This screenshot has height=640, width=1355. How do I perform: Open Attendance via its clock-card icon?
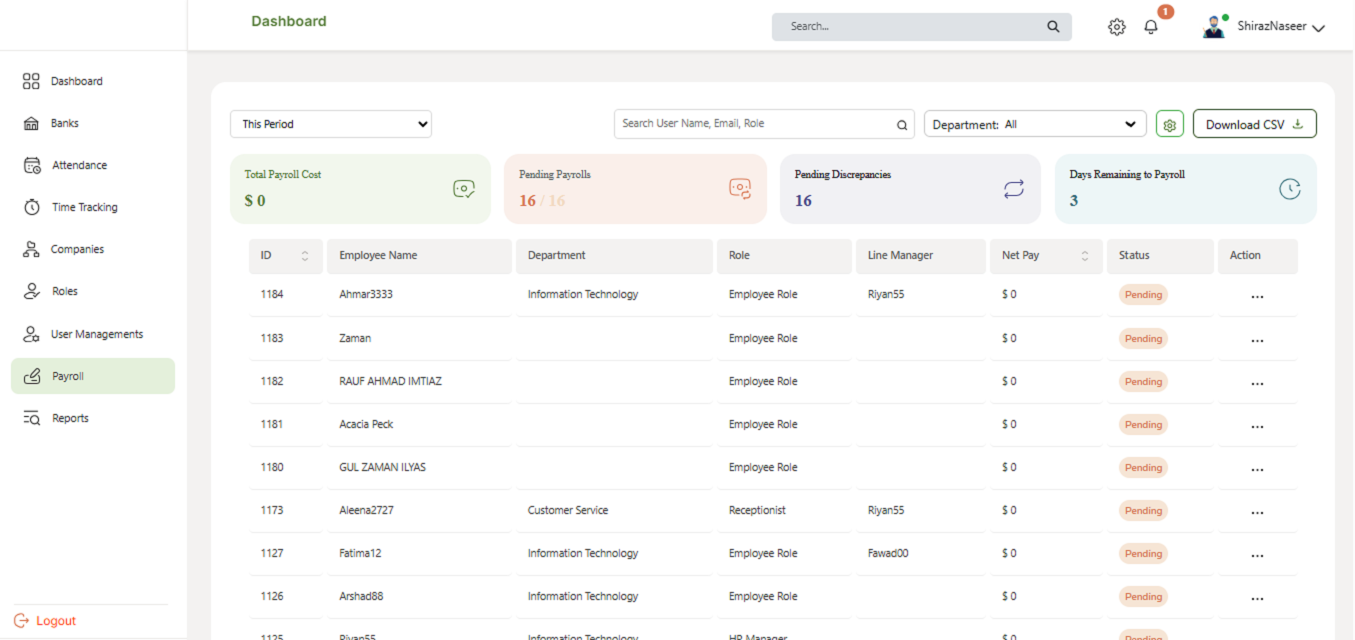pos(30,164)
